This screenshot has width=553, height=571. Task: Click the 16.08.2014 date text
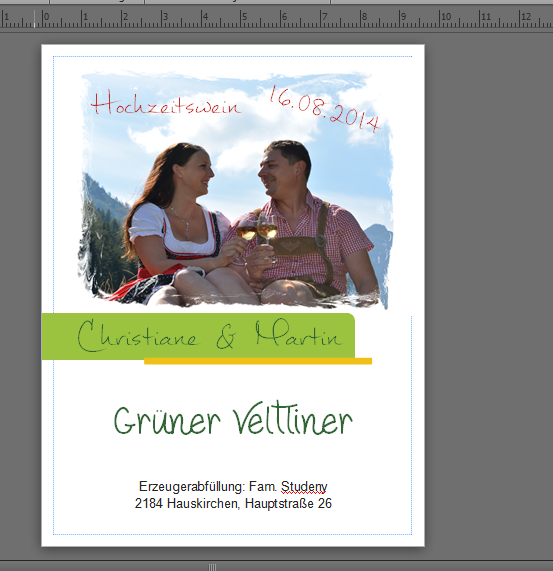pyautogui.click(x=325, y=109)
